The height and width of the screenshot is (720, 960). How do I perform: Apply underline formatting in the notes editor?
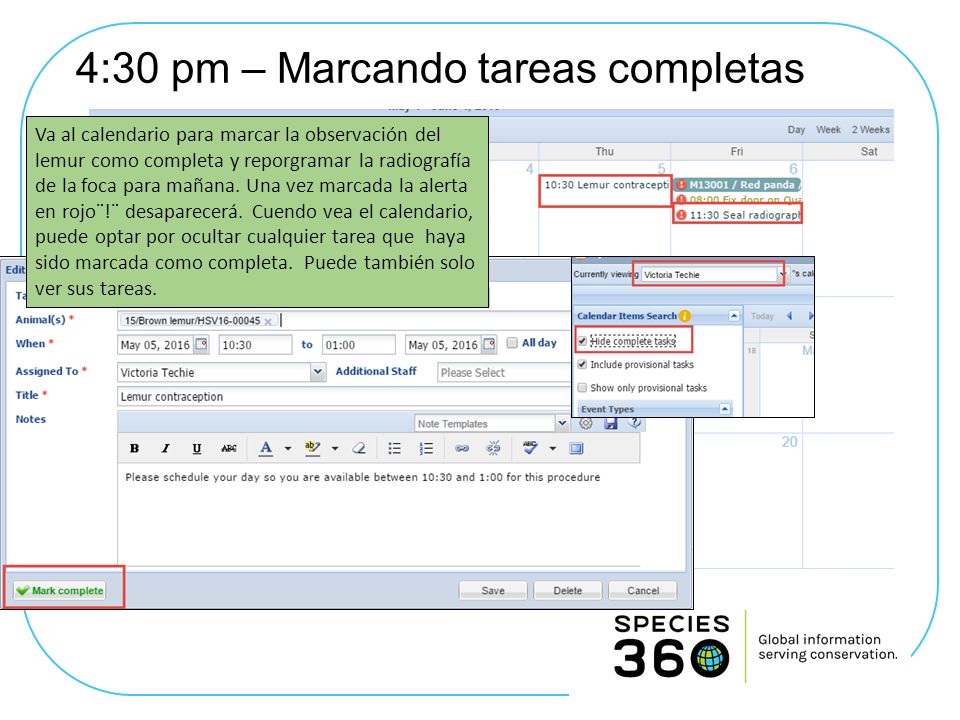click(x=197, y=449)
